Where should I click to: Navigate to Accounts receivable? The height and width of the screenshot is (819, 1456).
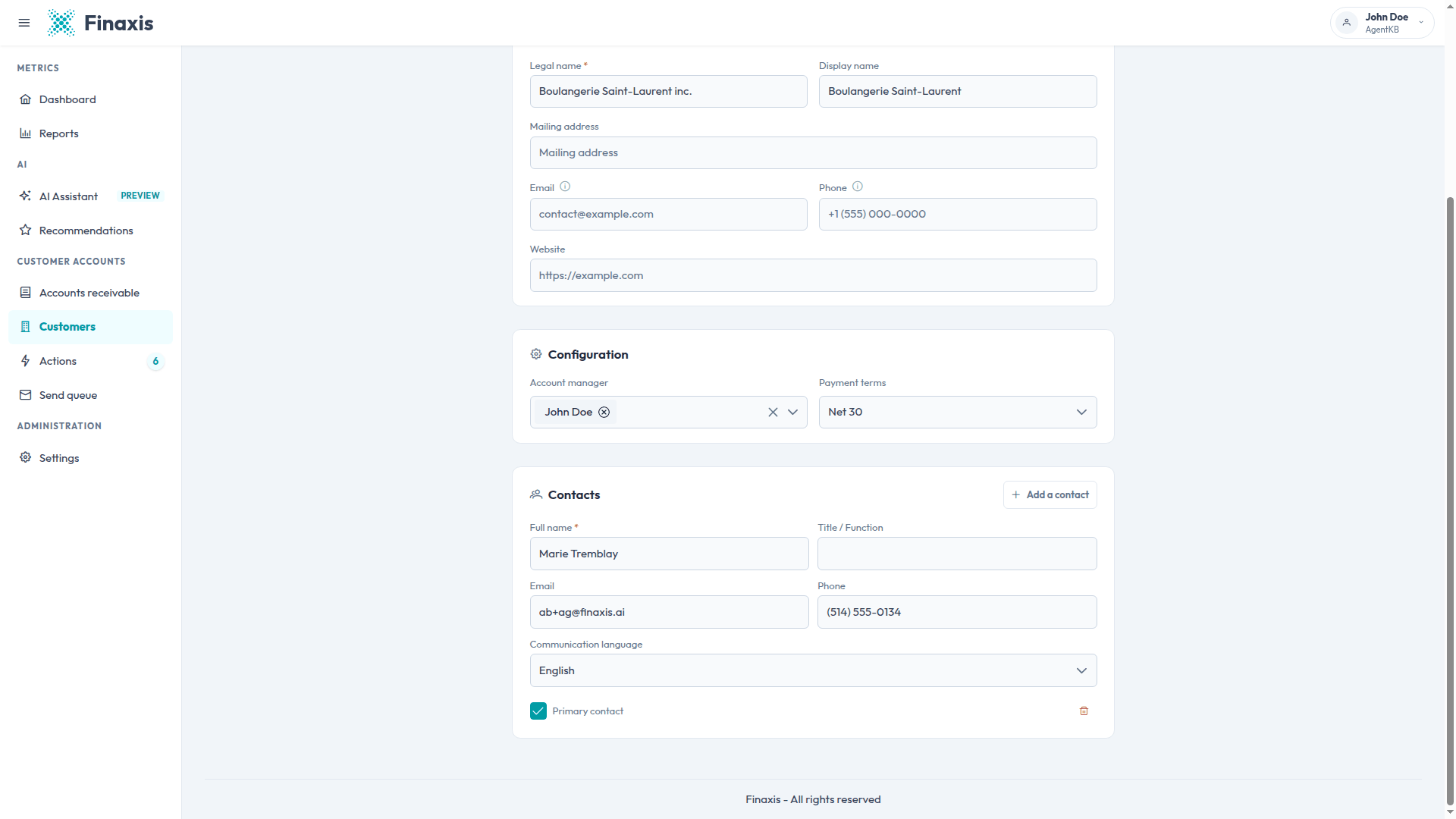90,293
